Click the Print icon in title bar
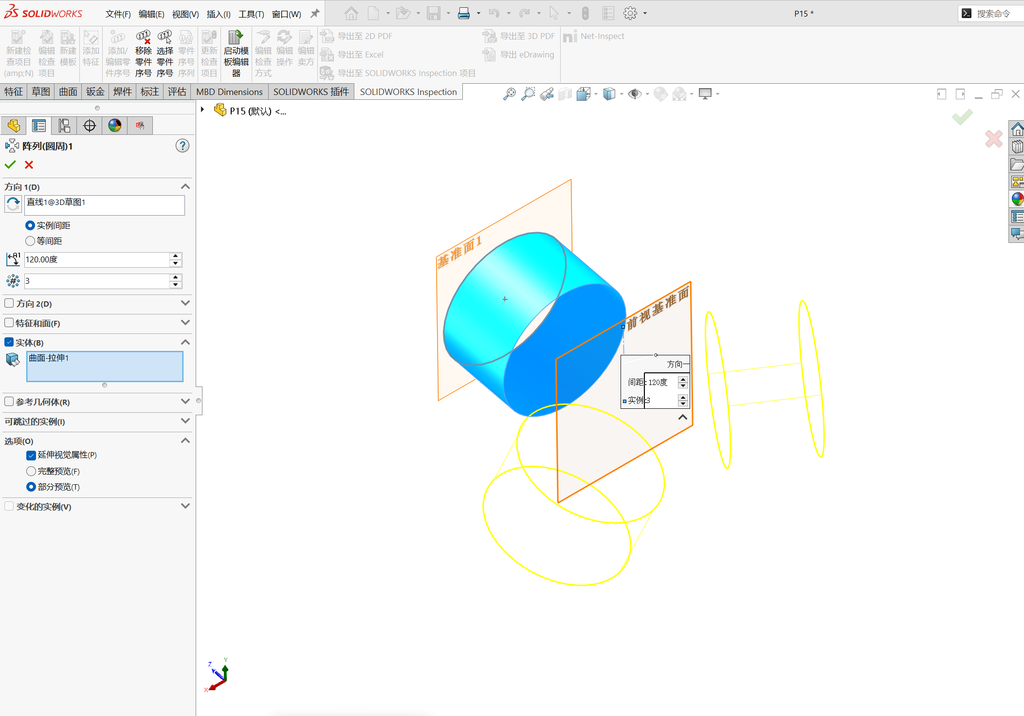Image resolution: width=1024 pixels, height=716 pixels. coord(464,13)
